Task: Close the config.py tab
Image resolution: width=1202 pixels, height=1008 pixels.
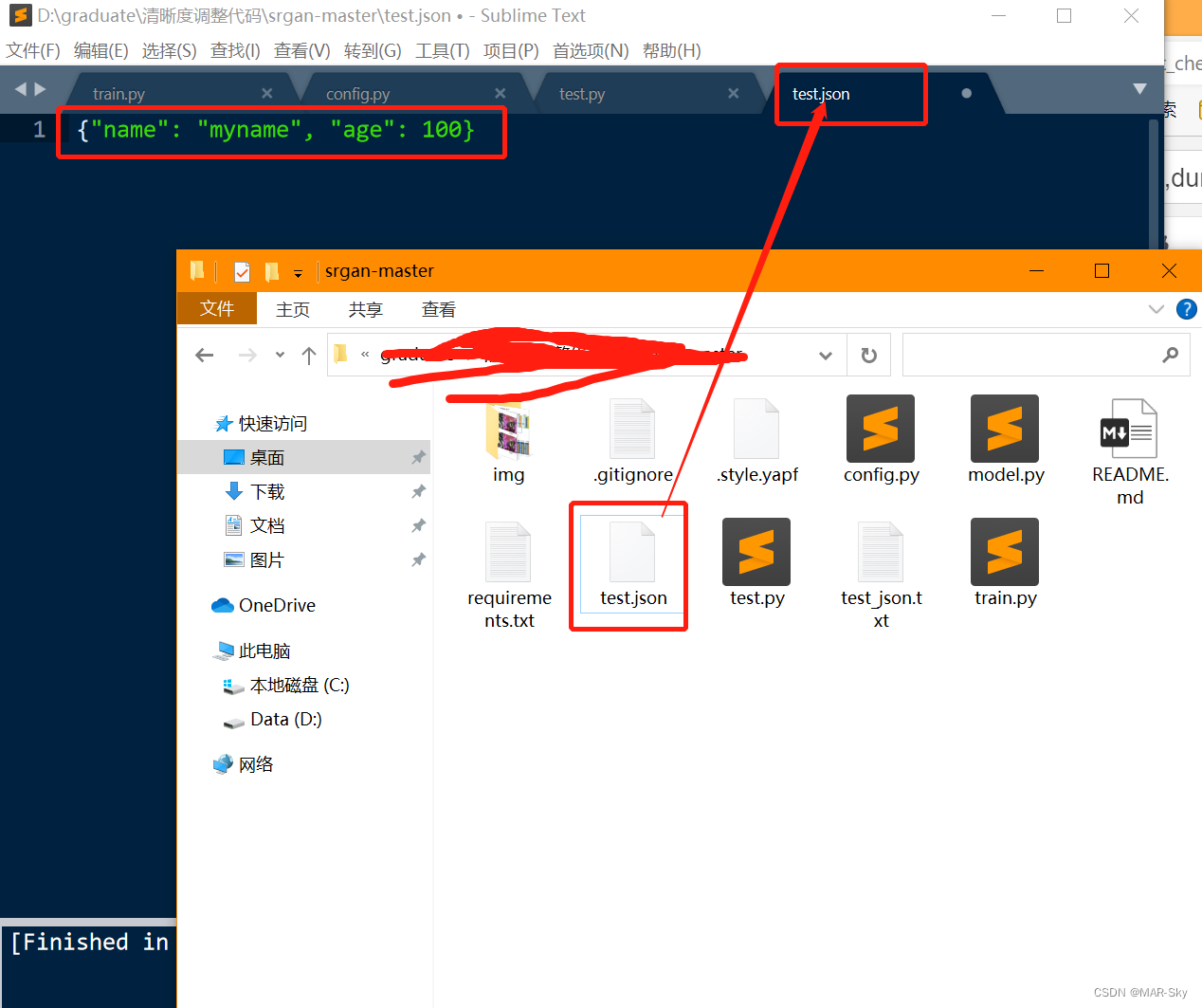Action: [501, 93]
